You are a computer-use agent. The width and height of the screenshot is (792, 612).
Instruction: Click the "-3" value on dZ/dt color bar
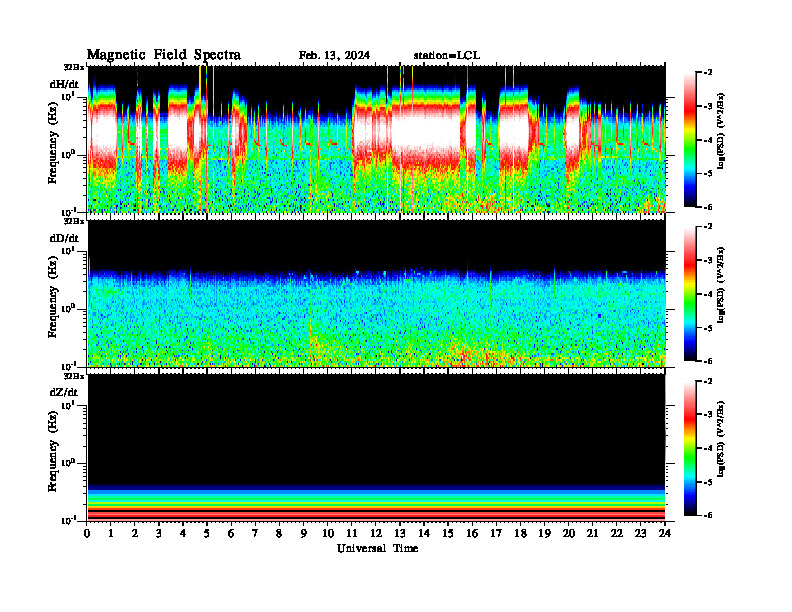[x=707, y=415]
